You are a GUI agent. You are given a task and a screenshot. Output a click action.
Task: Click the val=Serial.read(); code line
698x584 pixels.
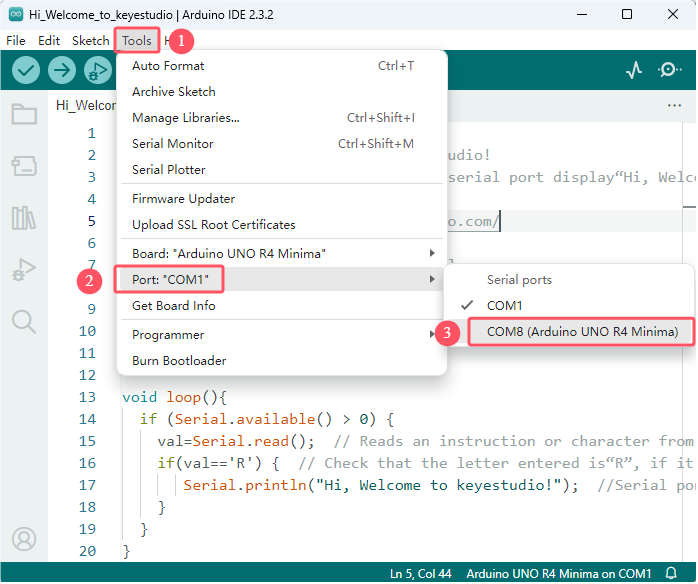(236, 442)
